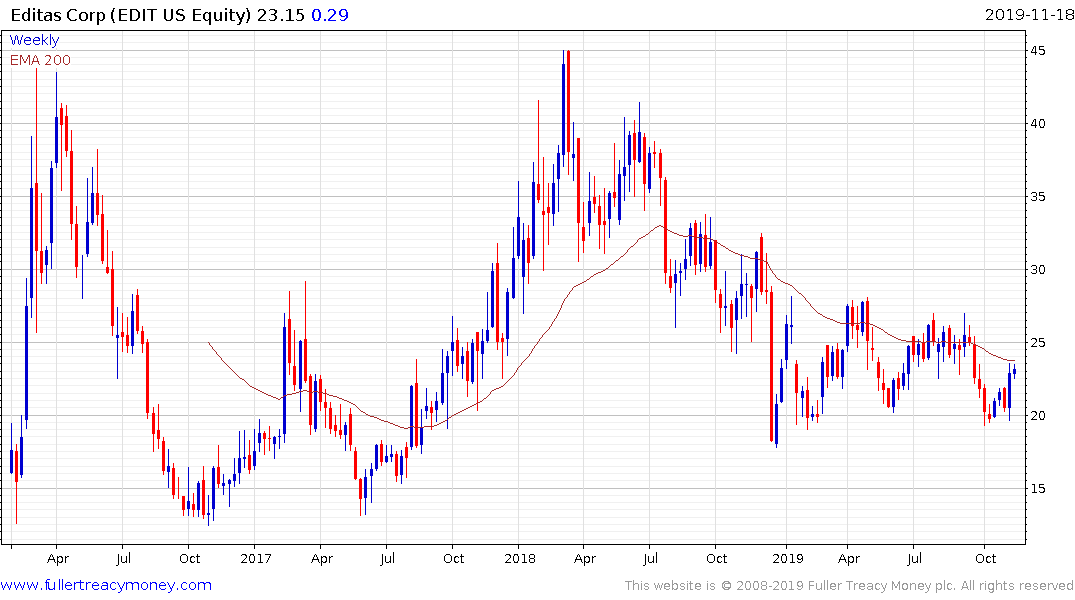This screenshot has height=600, width=1075.
Task: Click the 'EMA 200' legend label
Action: click(x=40, y=60)
